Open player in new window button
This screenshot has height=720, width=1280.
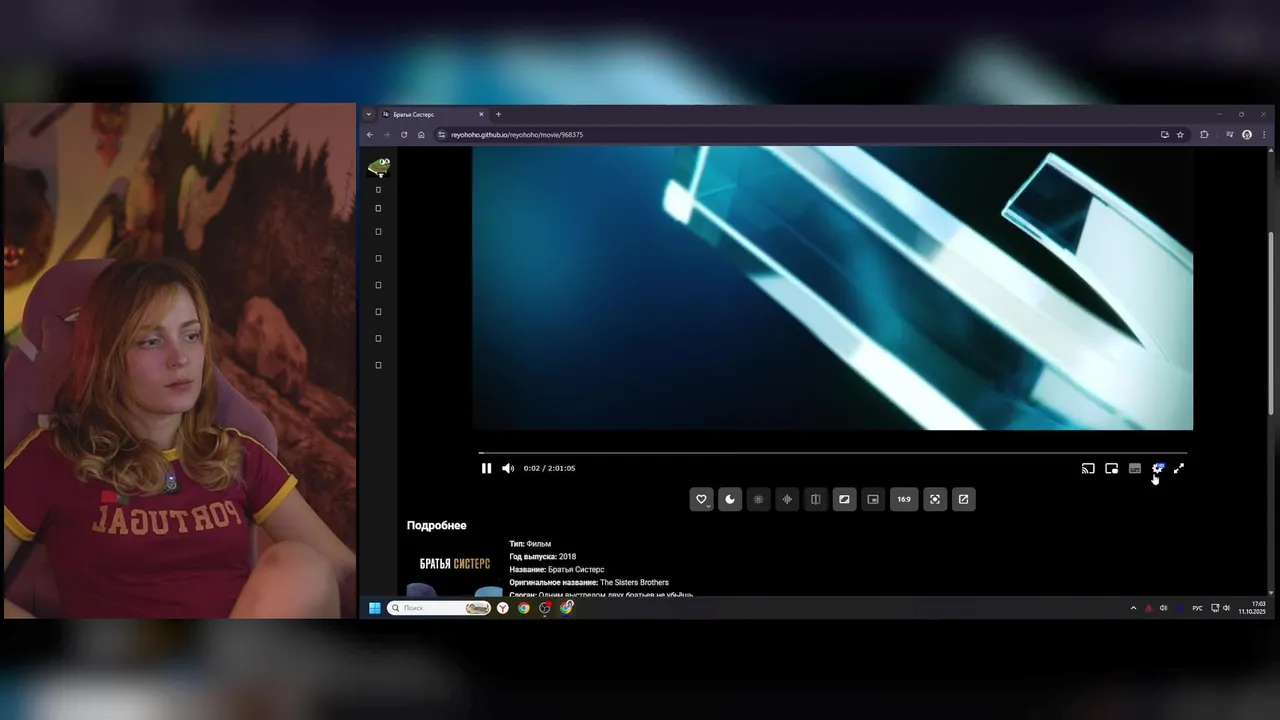[x=963, y=499]
